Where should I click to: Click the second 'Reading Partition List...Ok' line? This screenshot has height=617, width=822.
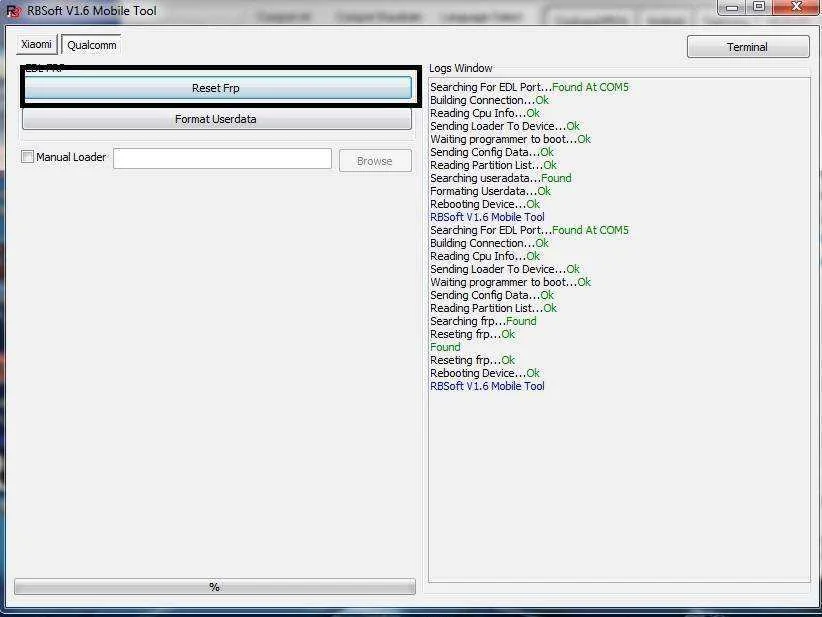(x=493, y=308)
